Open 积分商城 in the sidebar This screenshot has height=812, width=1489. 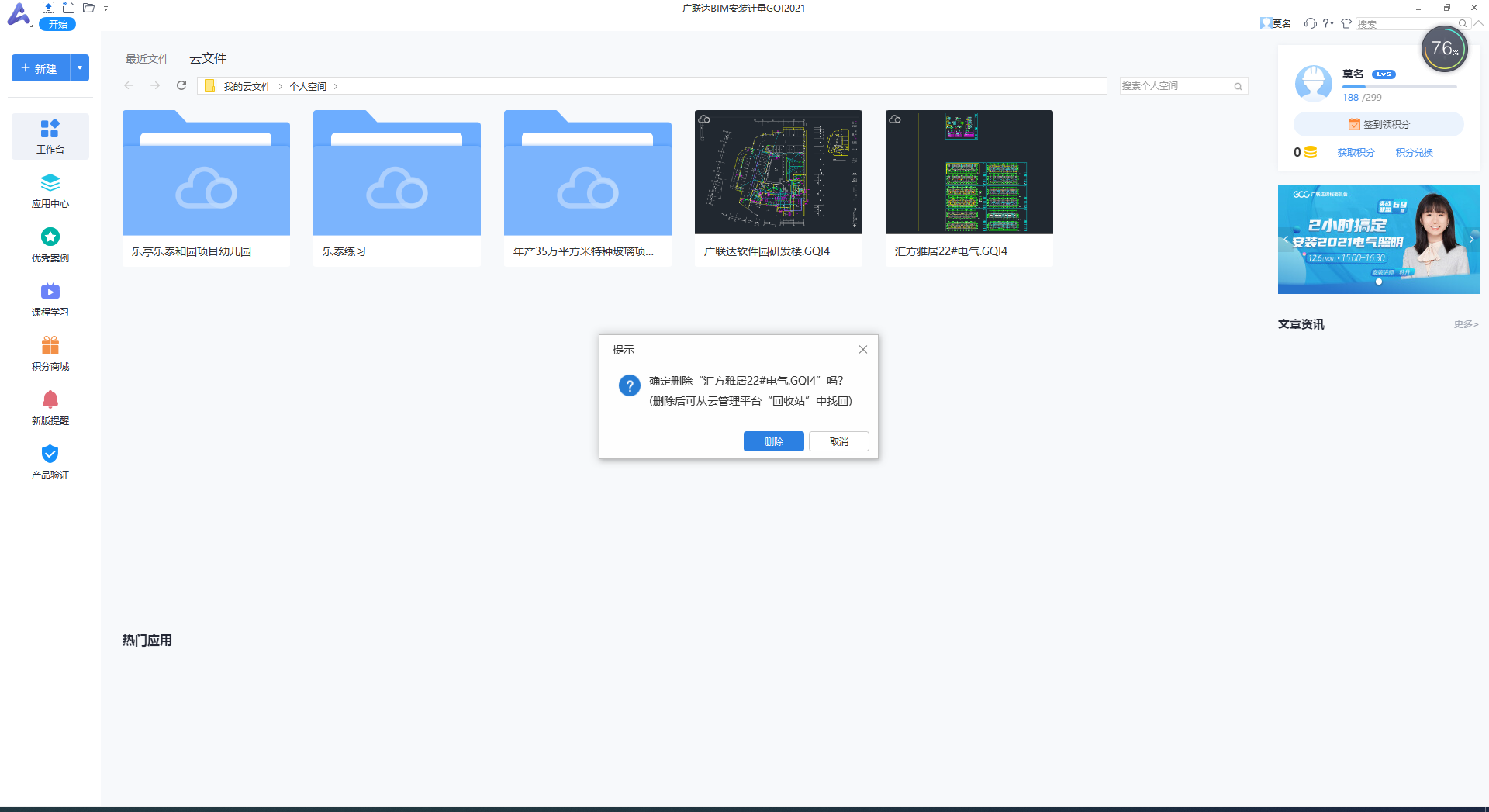(50, 354)
